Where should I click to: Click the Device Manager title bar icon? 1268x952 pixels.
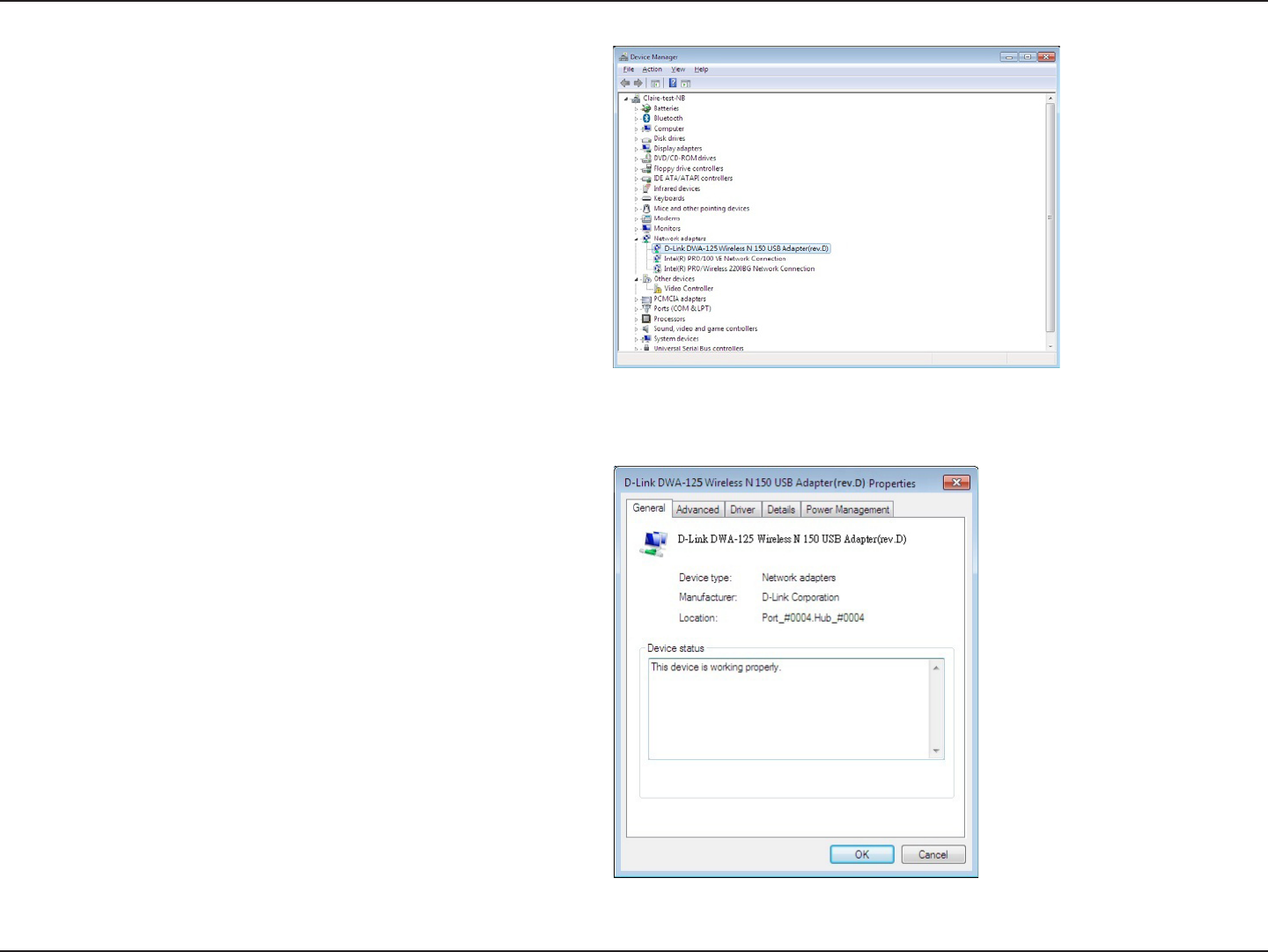point(624,57)
